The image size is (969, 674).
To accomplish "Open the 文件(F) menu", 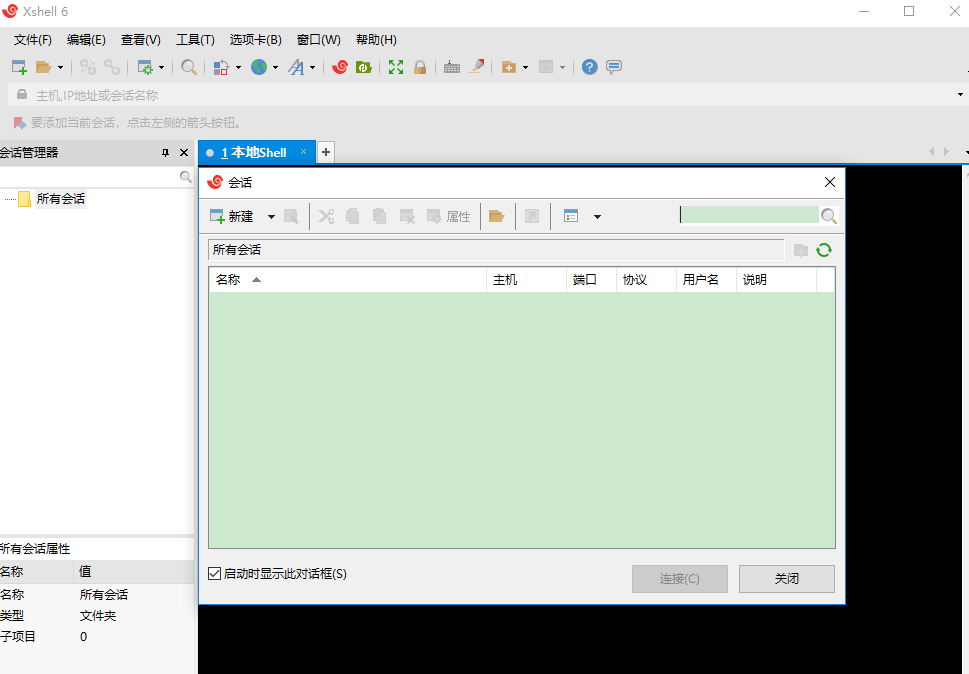I will (31, 39).
